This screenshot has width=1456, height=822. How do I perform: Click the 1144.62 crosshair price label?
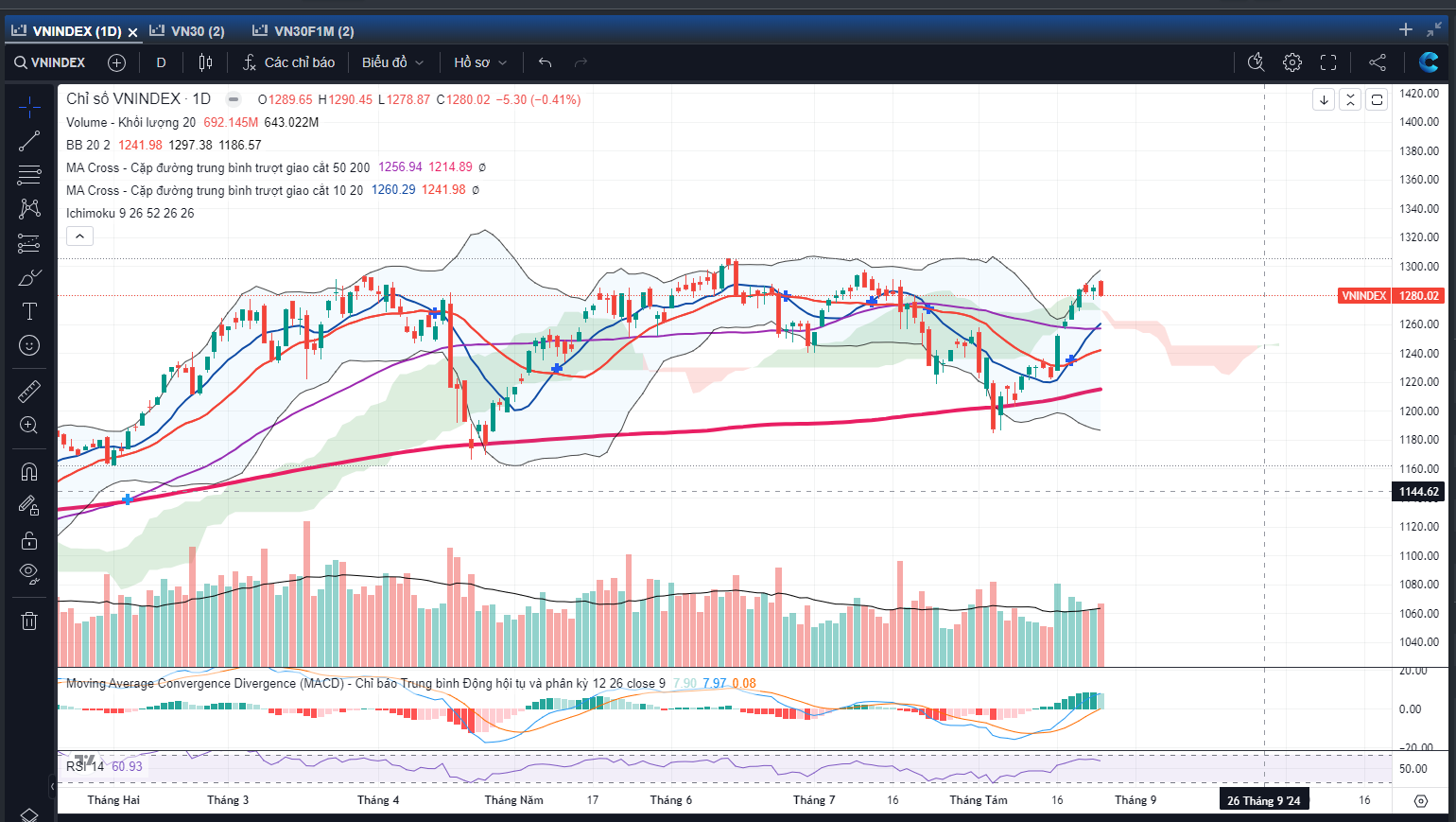(x=1419, y=492)
